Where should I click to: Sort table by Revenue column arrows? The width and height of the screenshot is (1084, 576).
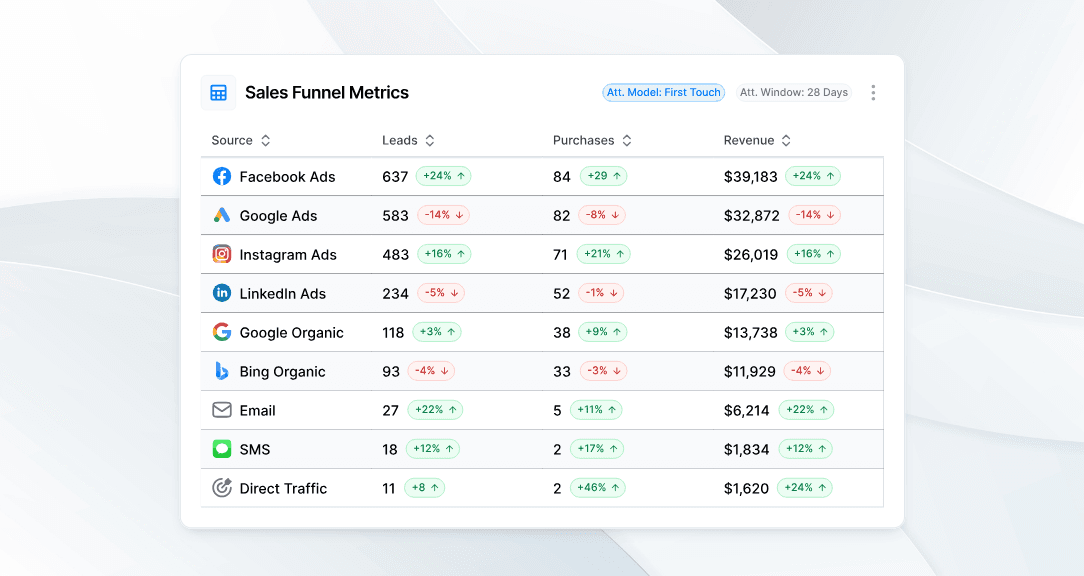(x=786, y=140)
